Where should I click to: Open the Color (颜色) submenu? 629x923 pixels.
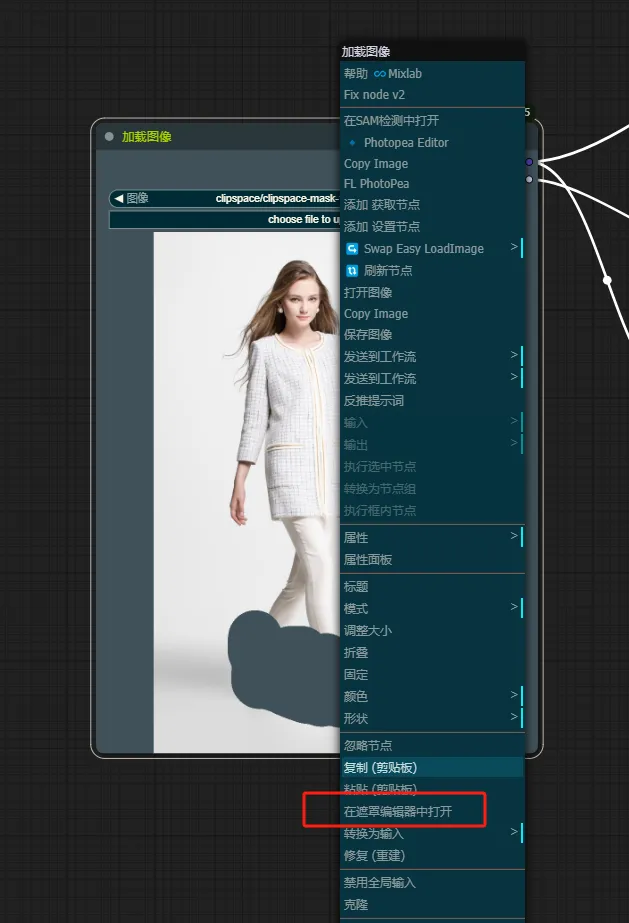pos(430,696)
